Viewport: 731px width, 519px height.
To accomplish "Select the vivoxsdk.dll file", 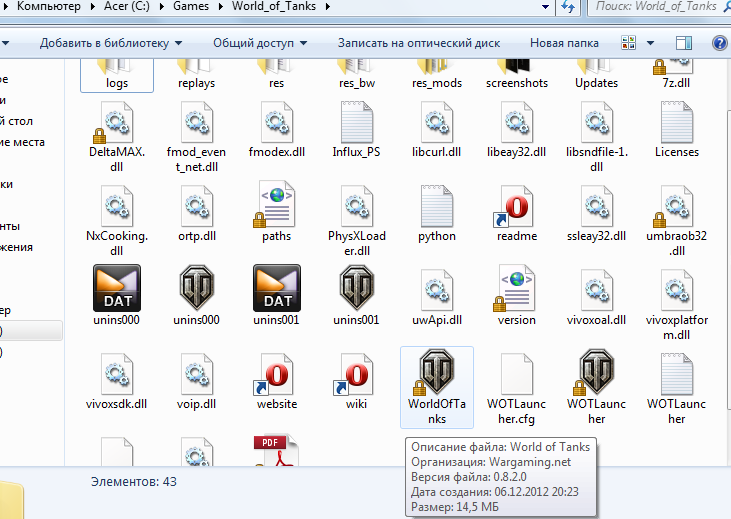I will click(117, 382).
